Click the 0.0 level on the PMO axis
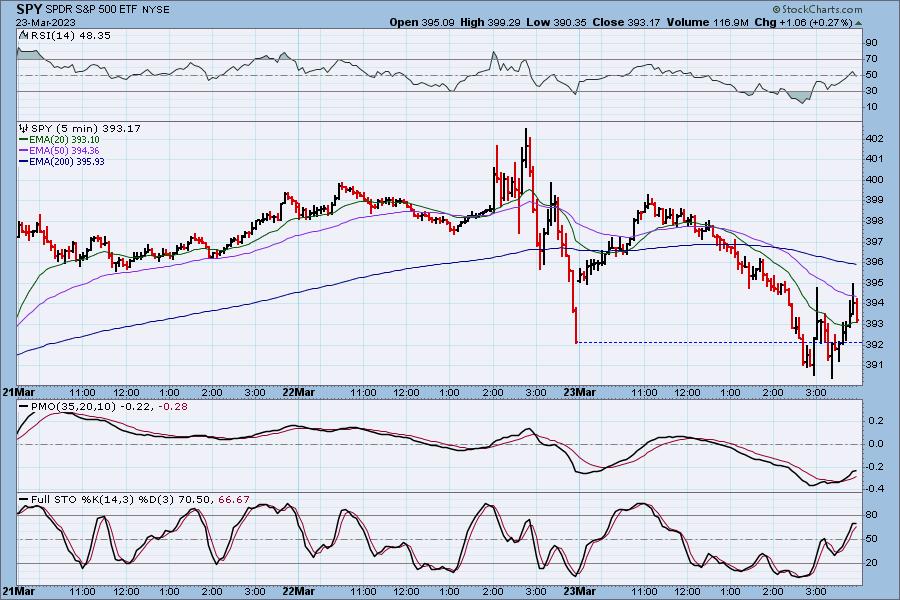 [x=876, y=444]
